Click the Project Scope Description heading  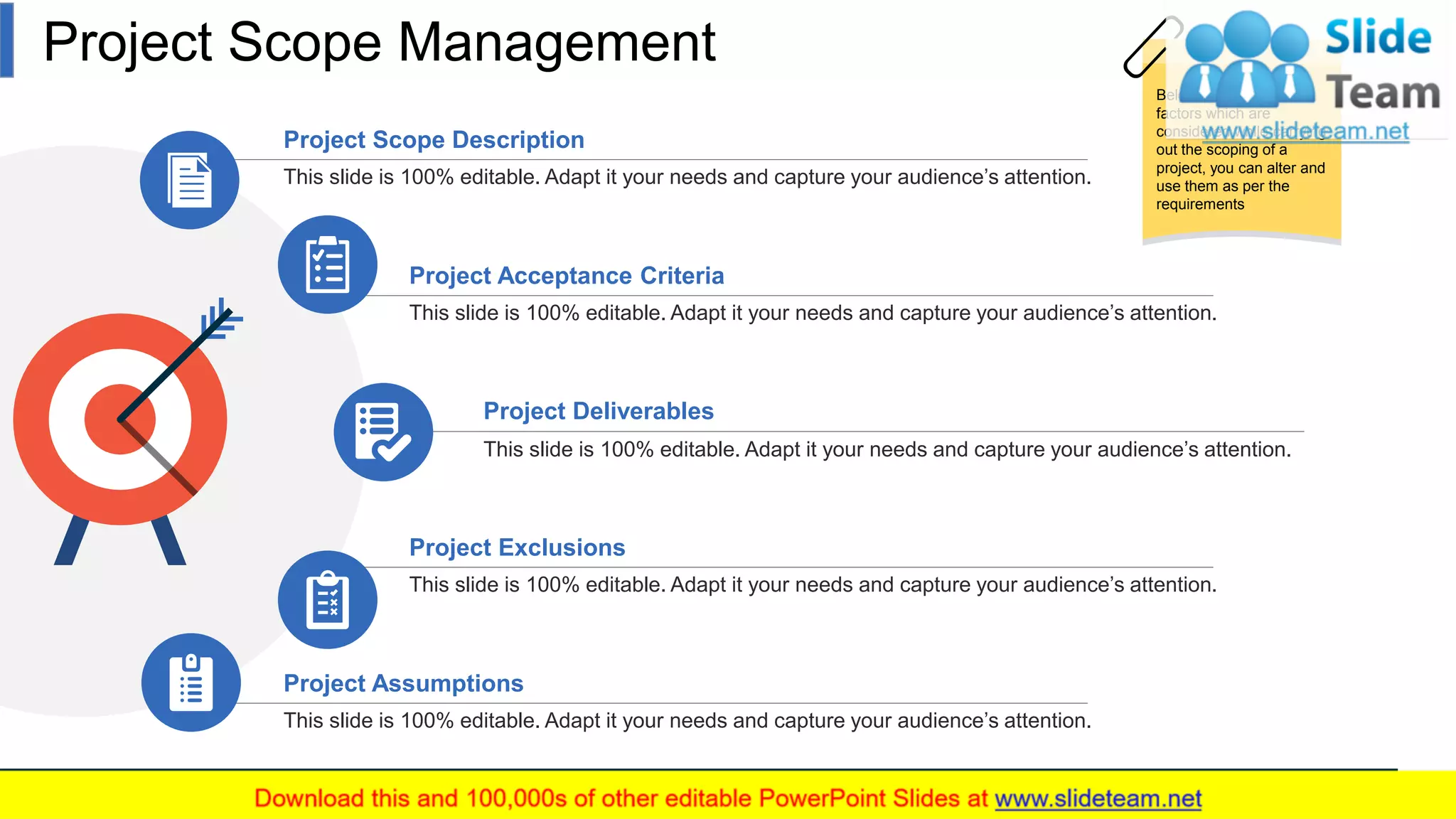pyautogui.click(x=434, y=140)
